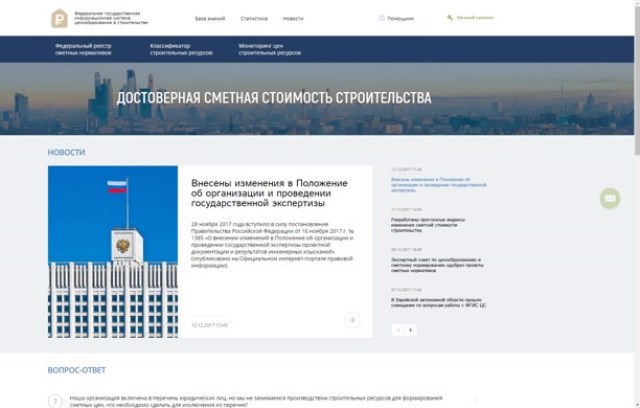Viewport: 640px width, 408px height.
Task: Open the Статистика menu item
Action: tap(254, 18)
